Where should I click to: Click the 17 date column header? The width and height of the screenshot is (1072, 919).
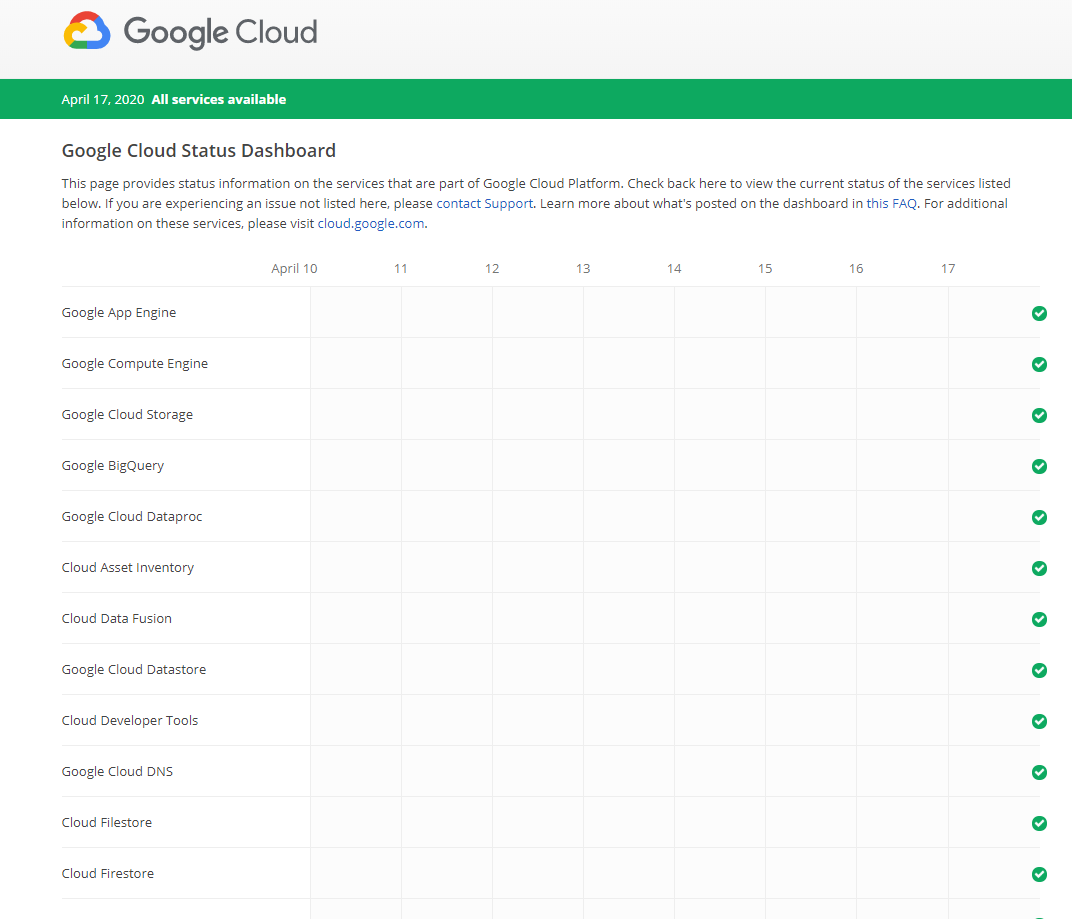click(948, 269)
